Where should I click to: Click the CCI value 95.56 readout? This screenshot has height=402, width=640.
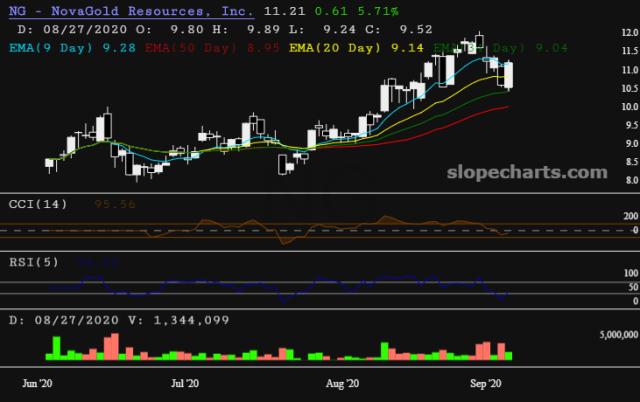click(x=114, y=204)
